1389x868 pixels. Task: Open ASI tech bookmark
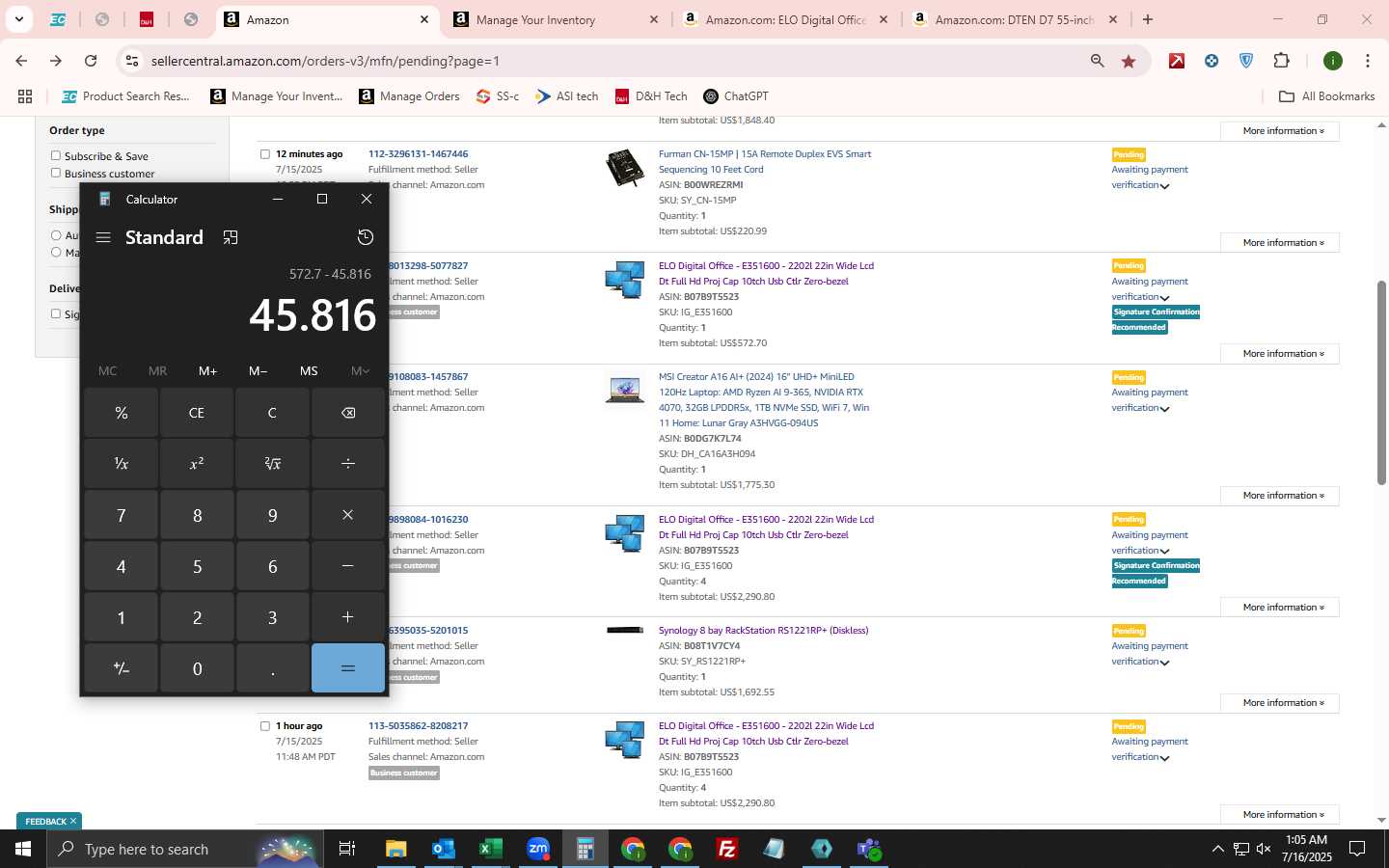tap(567, 96)
